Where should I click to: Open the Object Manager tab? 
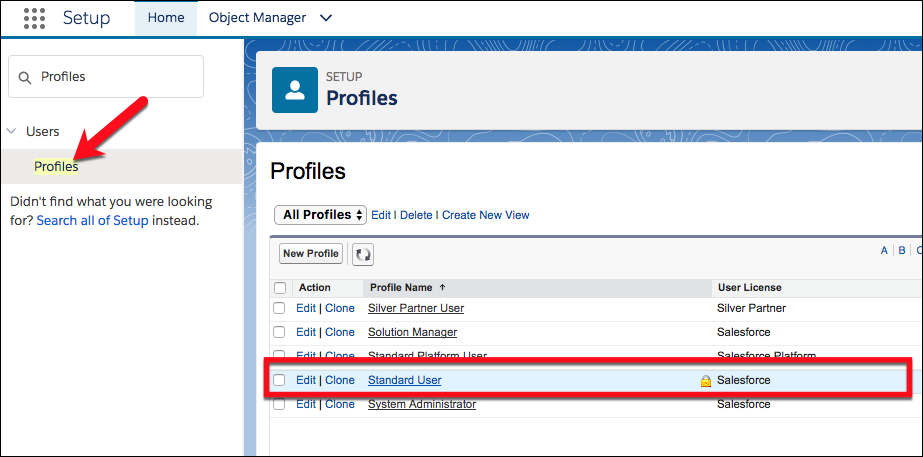coord(257,18)
